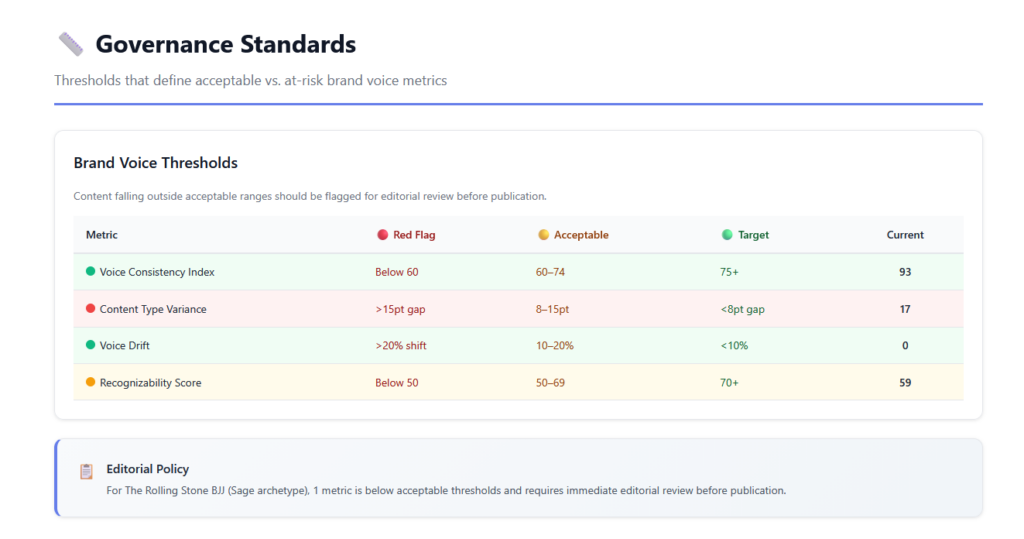Image resolution: width=1024 pixels, height=539 pixels.
Task: Click the yellow circle next to Acceptable header
Action: (543, 235)
